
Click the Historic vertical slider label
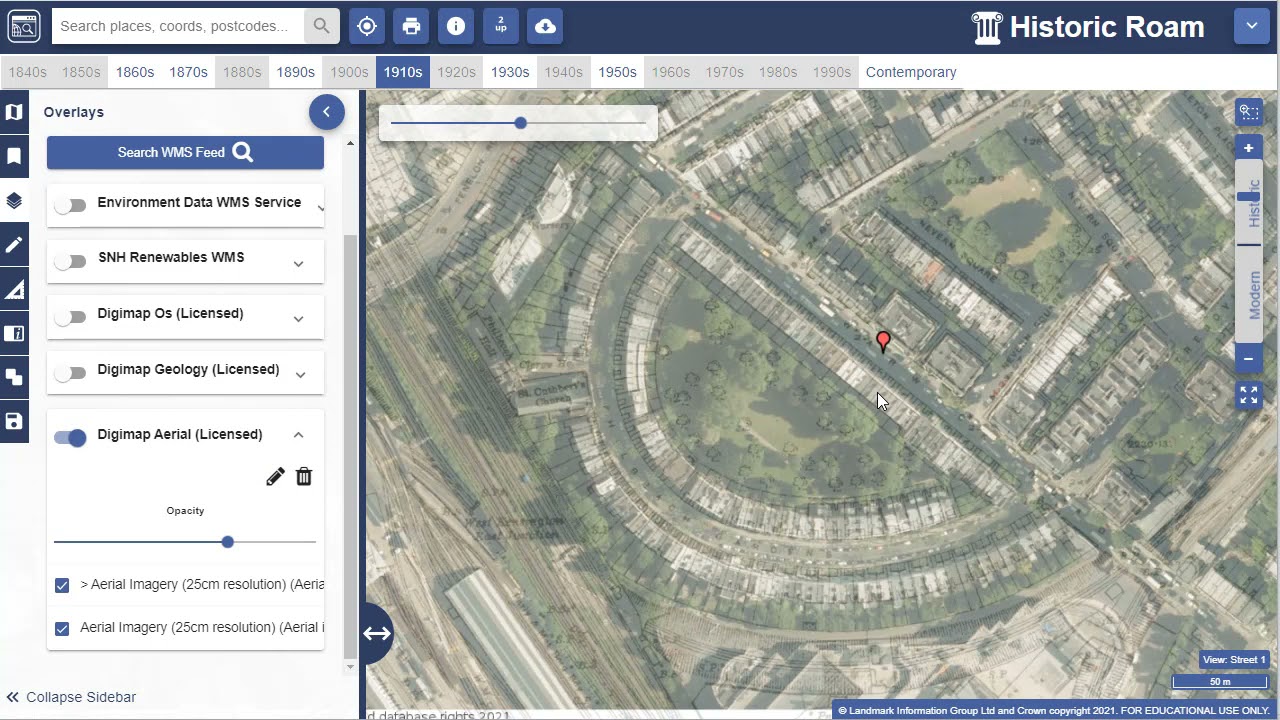[1254, 203]
